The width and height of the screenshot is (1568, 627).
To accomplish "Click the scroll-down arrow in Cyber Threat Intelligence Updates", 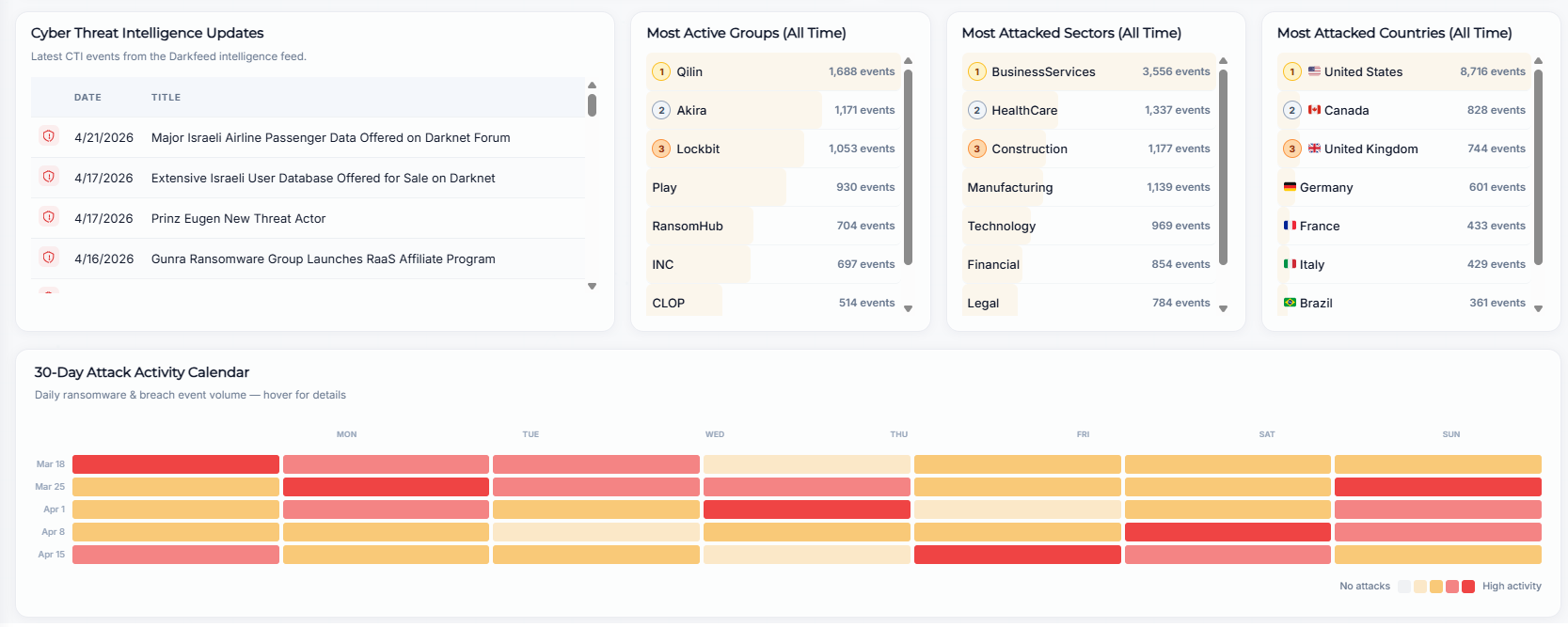I will click(592, 286).
